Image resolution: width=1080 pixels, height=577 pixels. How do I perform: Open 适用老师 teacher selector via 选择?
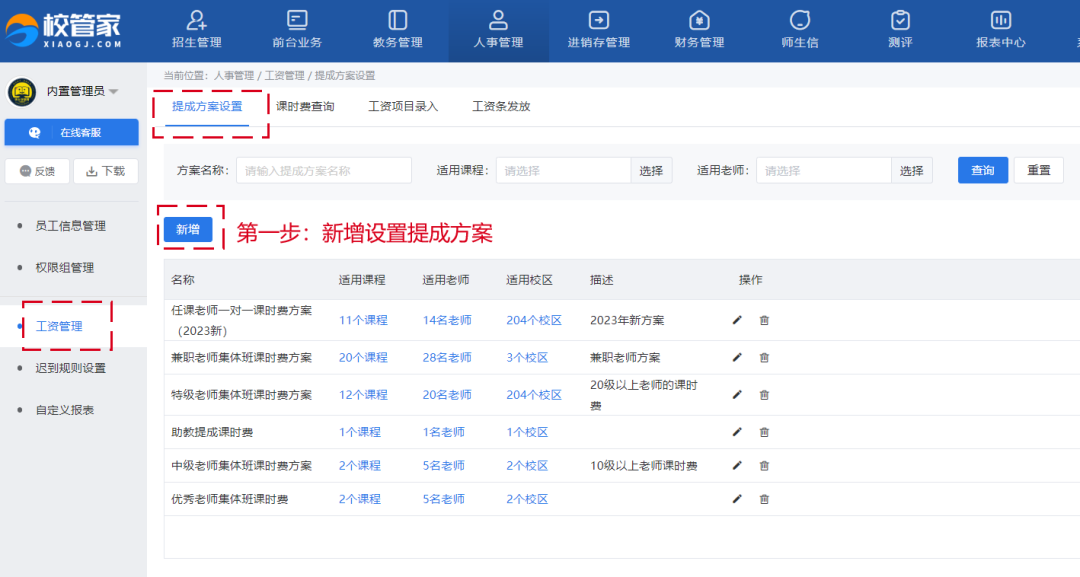point(911,171)
